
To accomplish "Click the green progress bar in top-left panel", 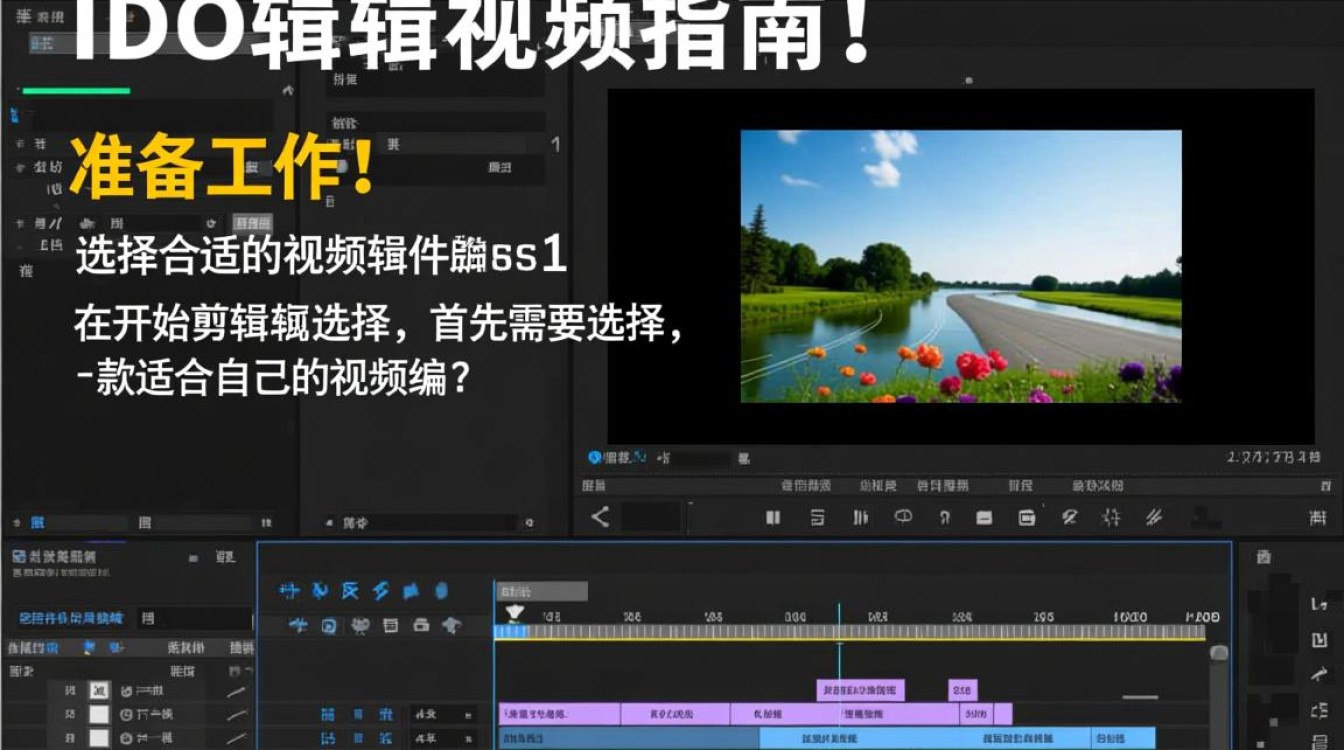I will (x=76, y=91).
